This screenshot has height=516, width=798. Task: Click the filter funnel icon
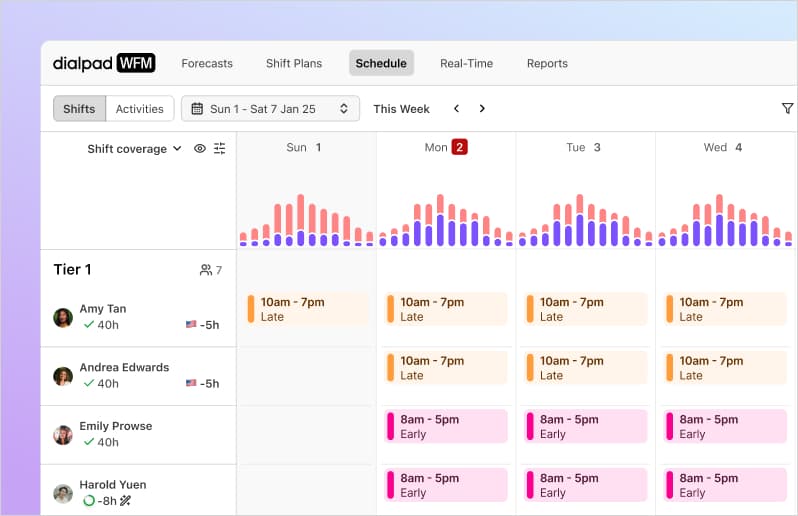[x=787, y=108]
